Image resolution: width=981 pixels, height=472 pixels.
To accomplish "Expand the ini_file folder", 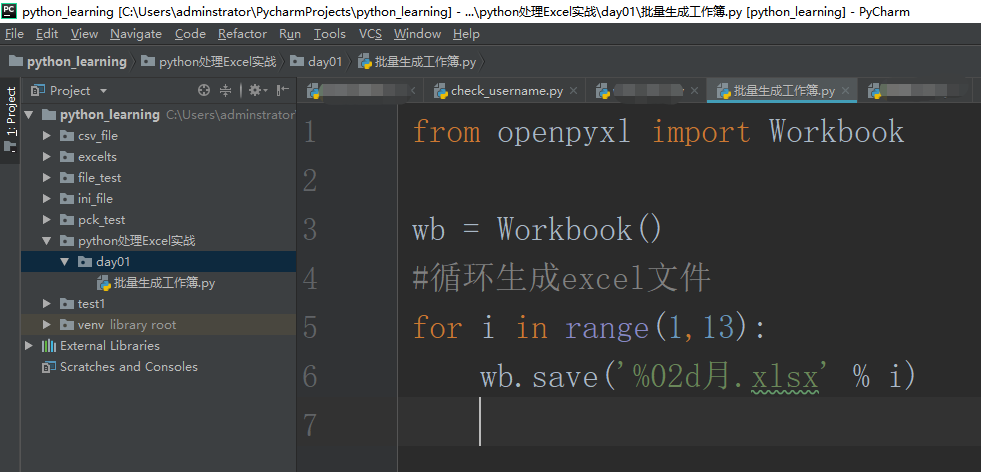I will point(46,198).
